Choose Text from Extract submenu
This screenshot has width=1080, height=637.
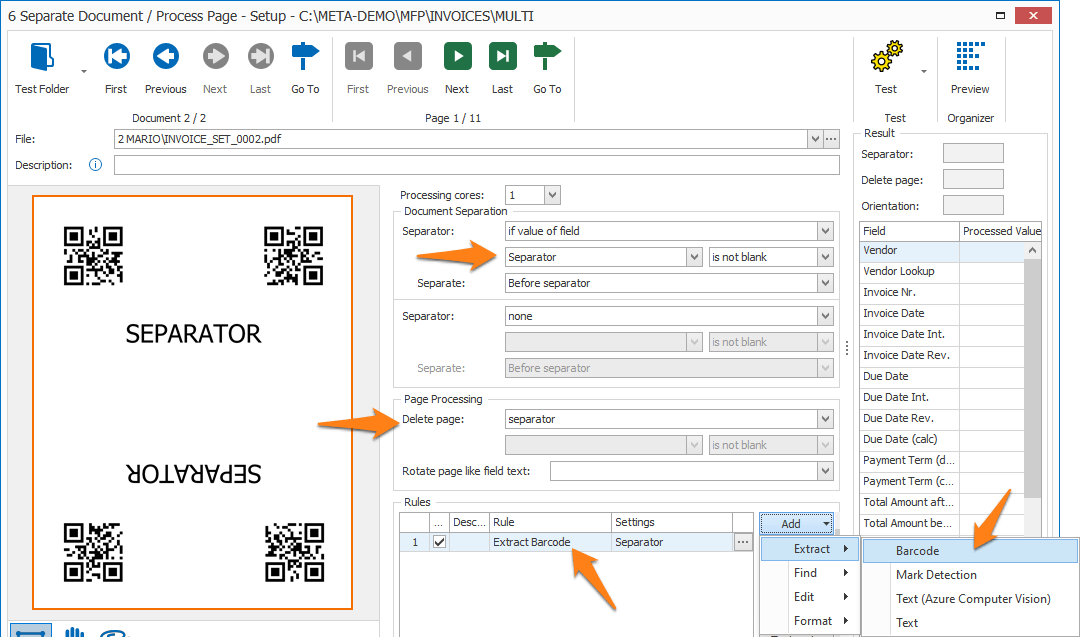tap(970, 623)
